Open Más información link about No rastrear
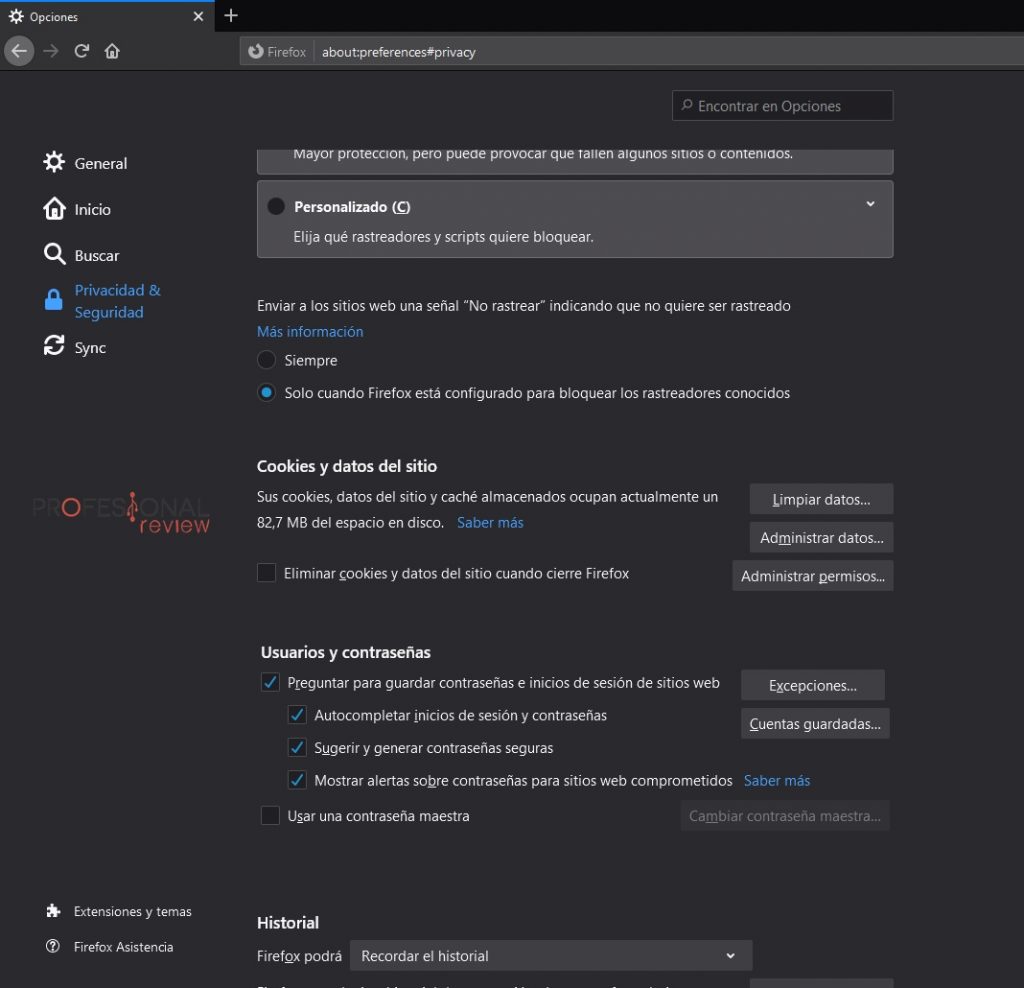Image resolution: width=1024 pixels, height=988 pixels. tap(310, 332)
